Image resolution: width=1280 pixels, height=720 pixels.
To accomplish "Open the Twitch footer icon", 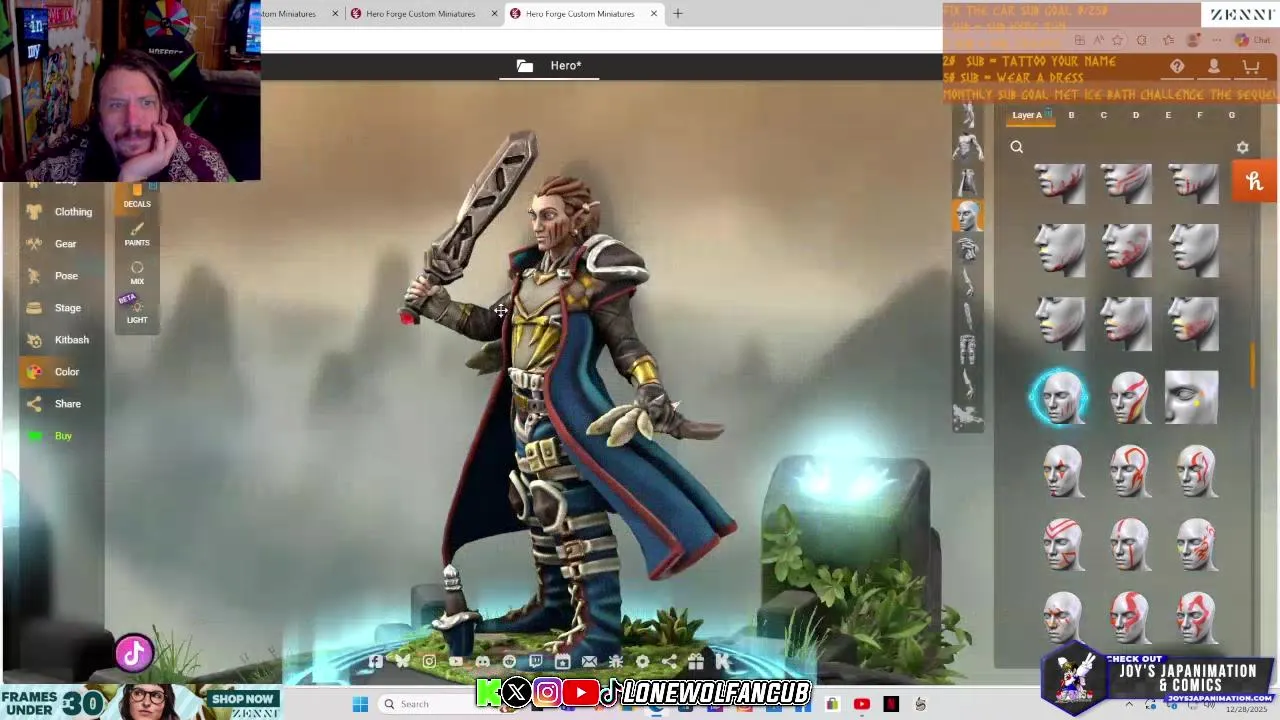I will [x=536, y=661].
